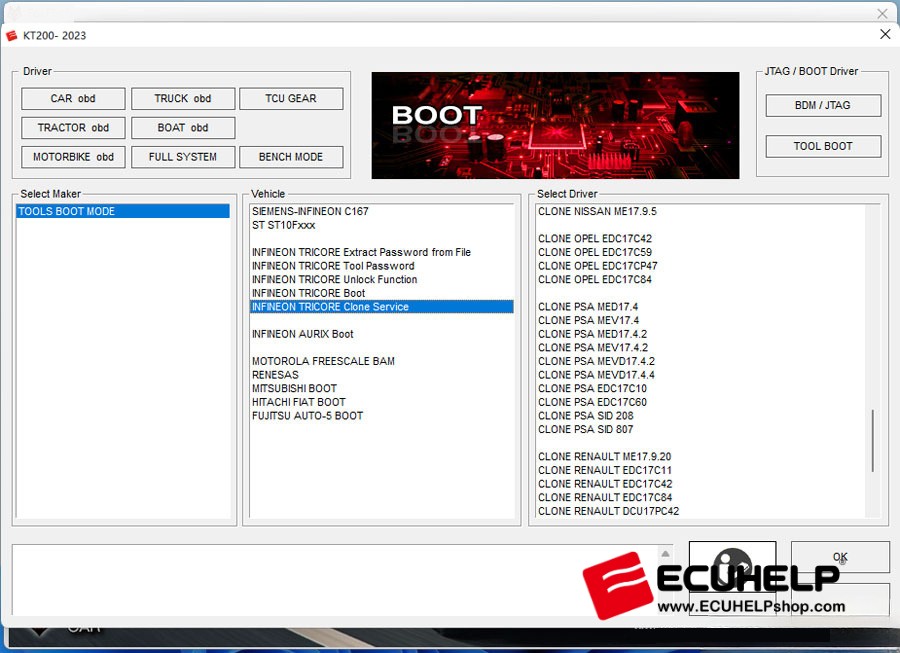Click inside the bottom log text box

pyautogui.click(x=336, y=580)
